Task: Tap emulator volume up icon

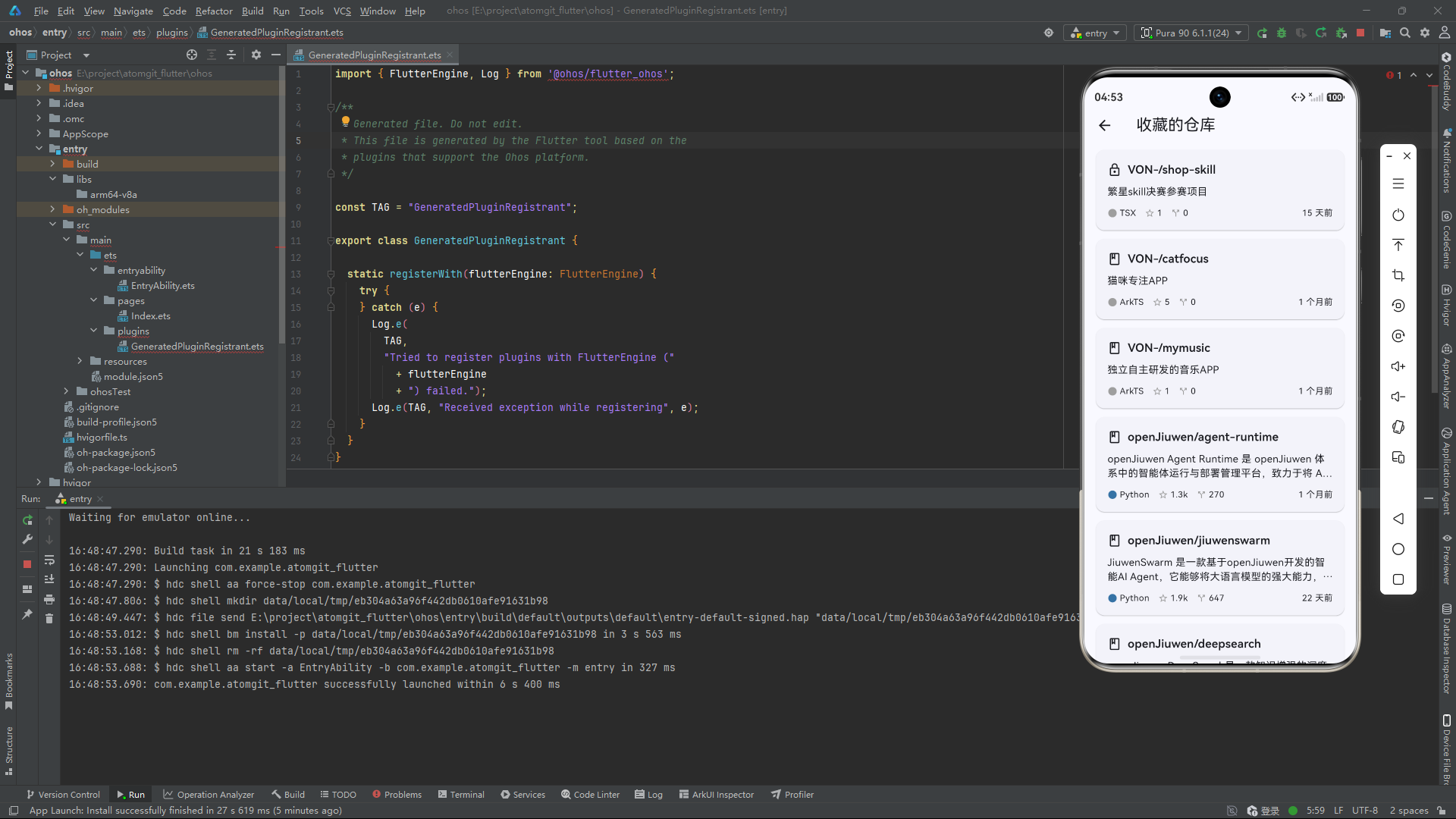Action: click(1398, 366)
